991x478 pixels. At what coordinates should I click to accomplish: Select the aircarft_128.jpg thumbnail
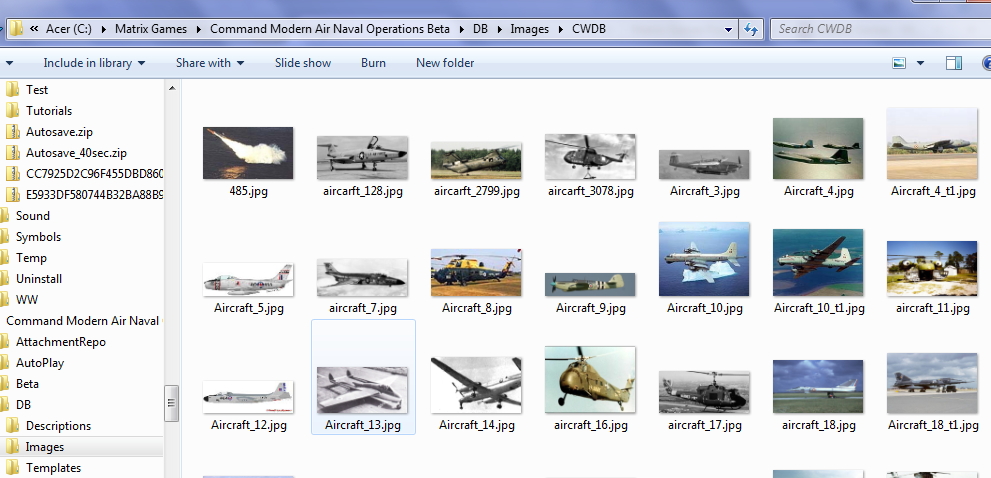pos(362,157)
